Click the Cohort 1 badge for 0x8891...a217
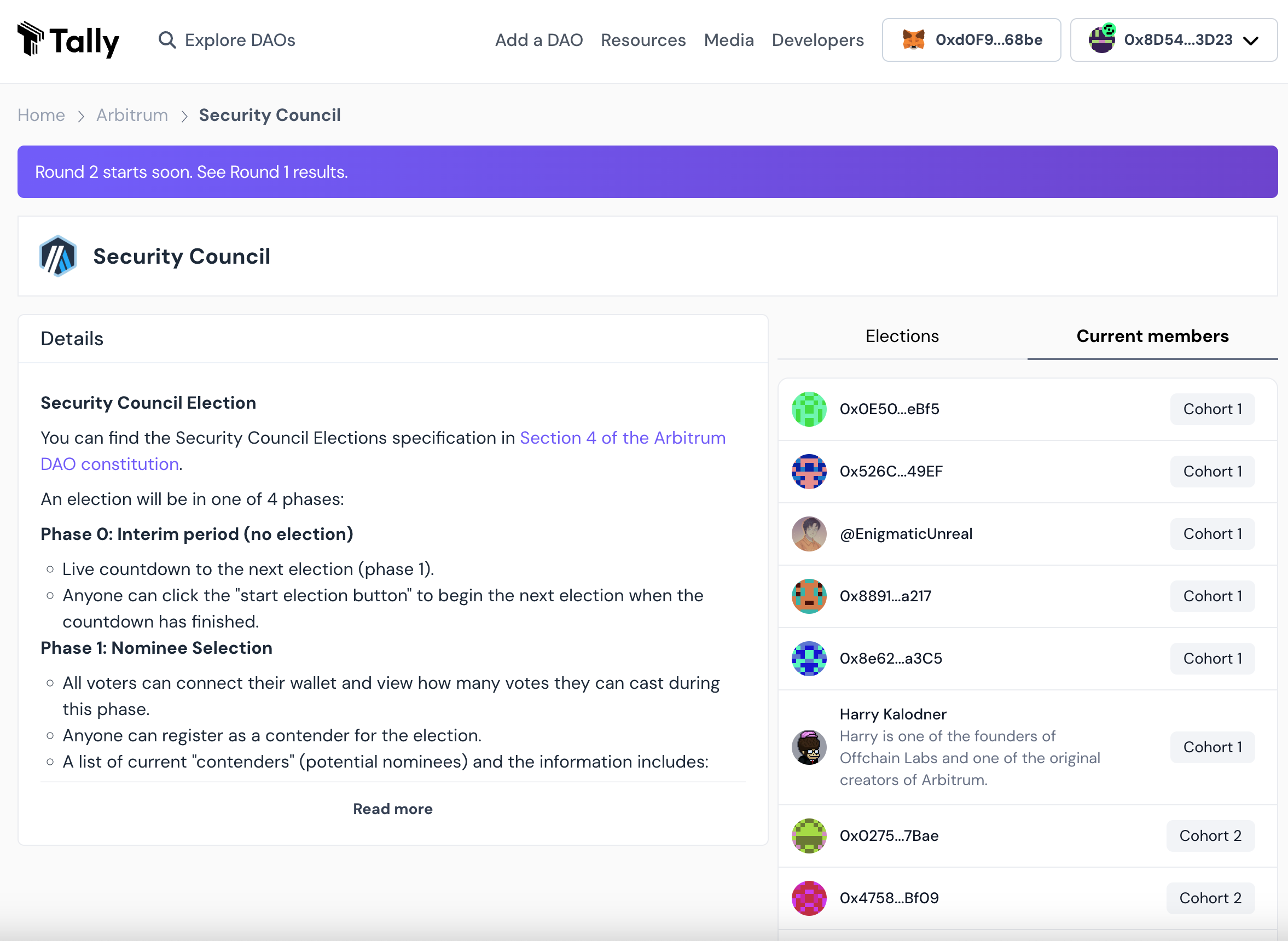Screen dimensions: 1288x941 1212,596
